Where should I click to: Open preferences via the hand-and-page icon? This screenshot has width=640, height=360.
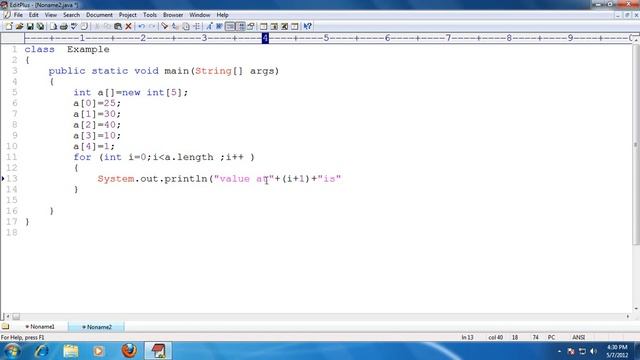click(251, 27)
